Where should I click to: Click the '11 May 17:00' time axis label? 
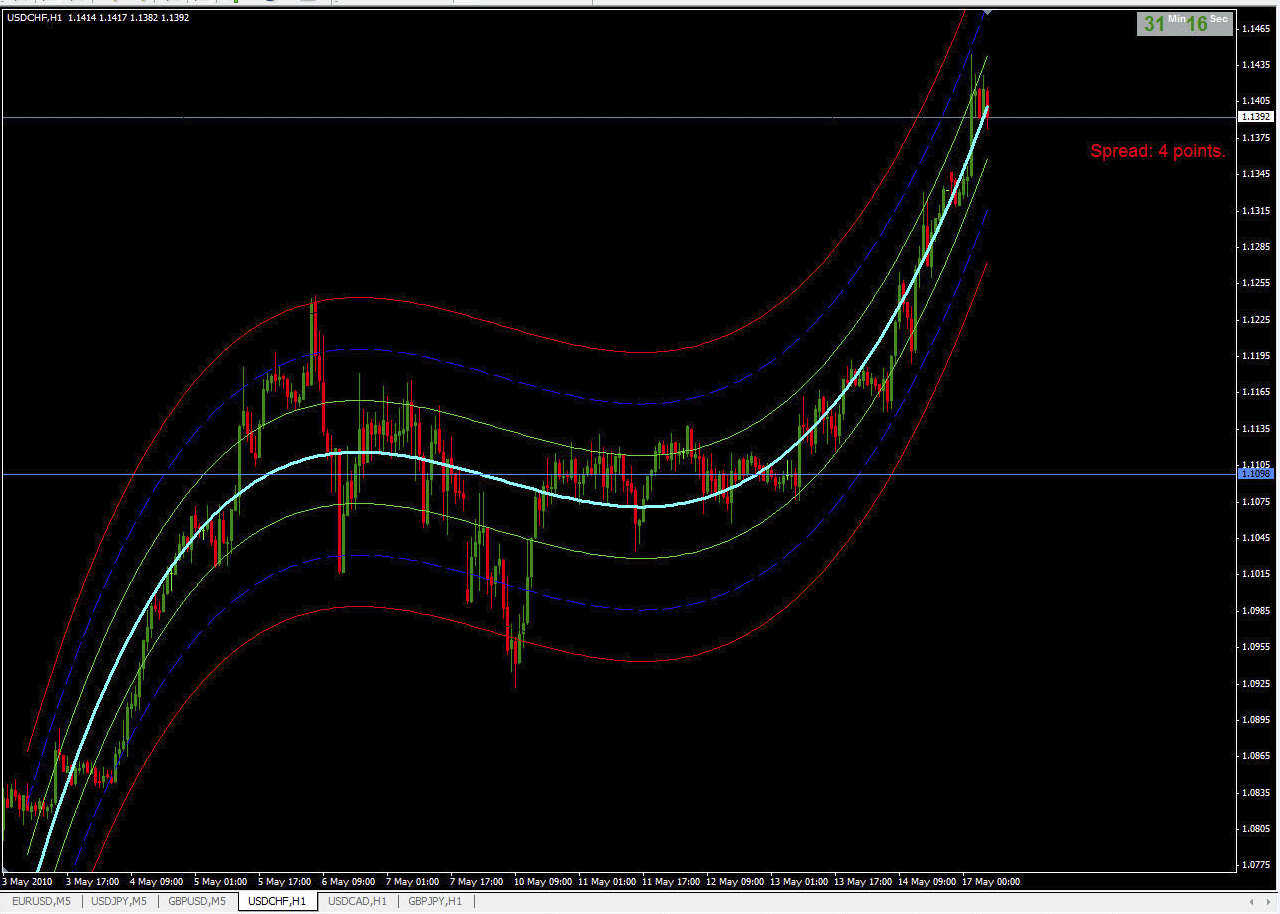tap(671, 882)
